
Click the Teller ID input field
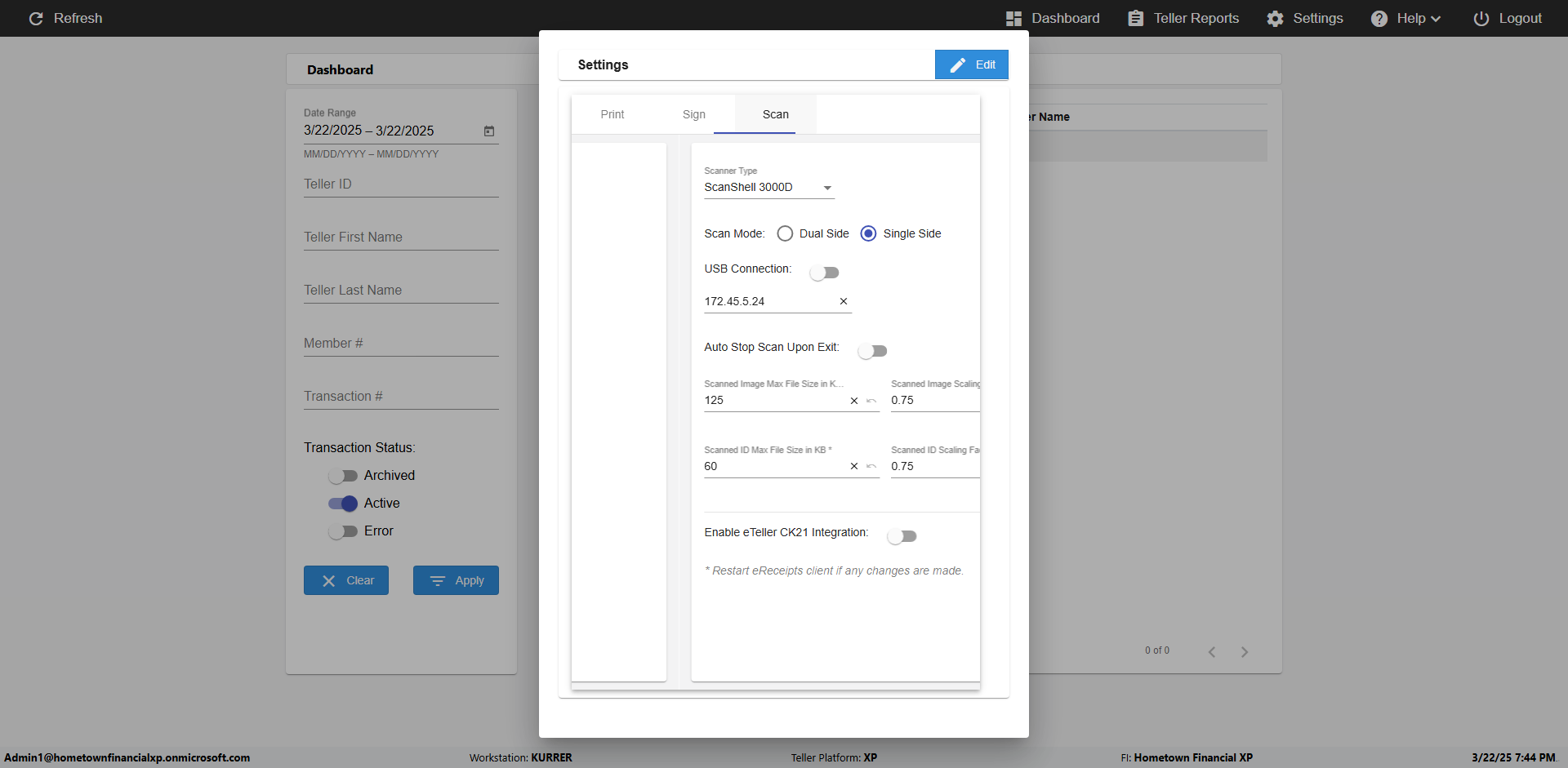(x=401, y=184)
